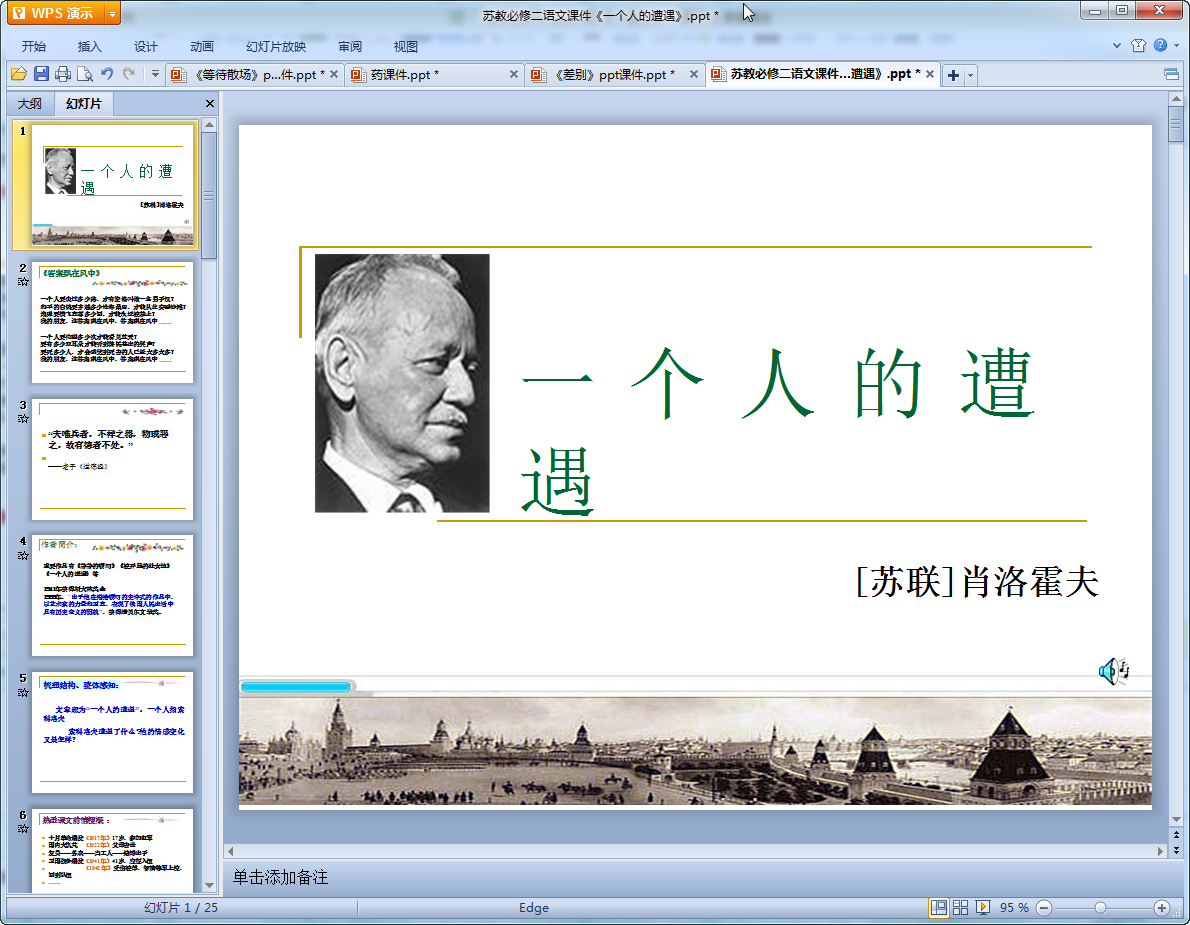Open the 视图 ribbon tab
The width and height of the screenshot is (1190, 925).
pyautogui.click(x=406, y=46)
